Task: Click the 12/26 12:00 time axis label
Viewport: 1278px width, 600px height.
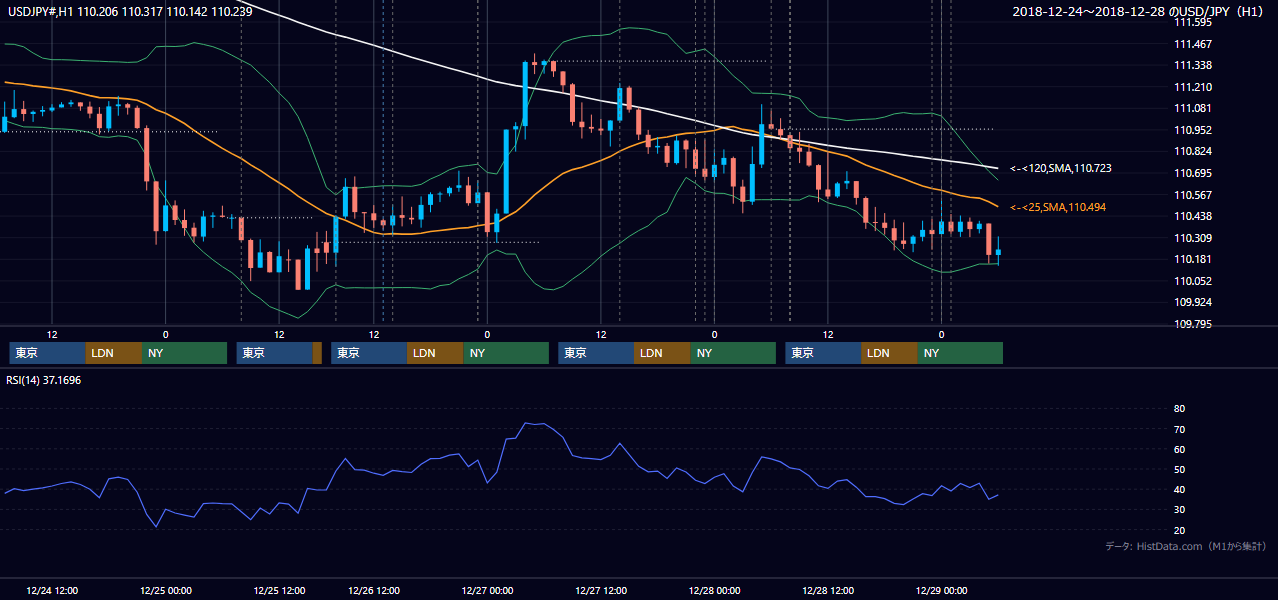Action: pyautogui.click(x=374, y=591)
